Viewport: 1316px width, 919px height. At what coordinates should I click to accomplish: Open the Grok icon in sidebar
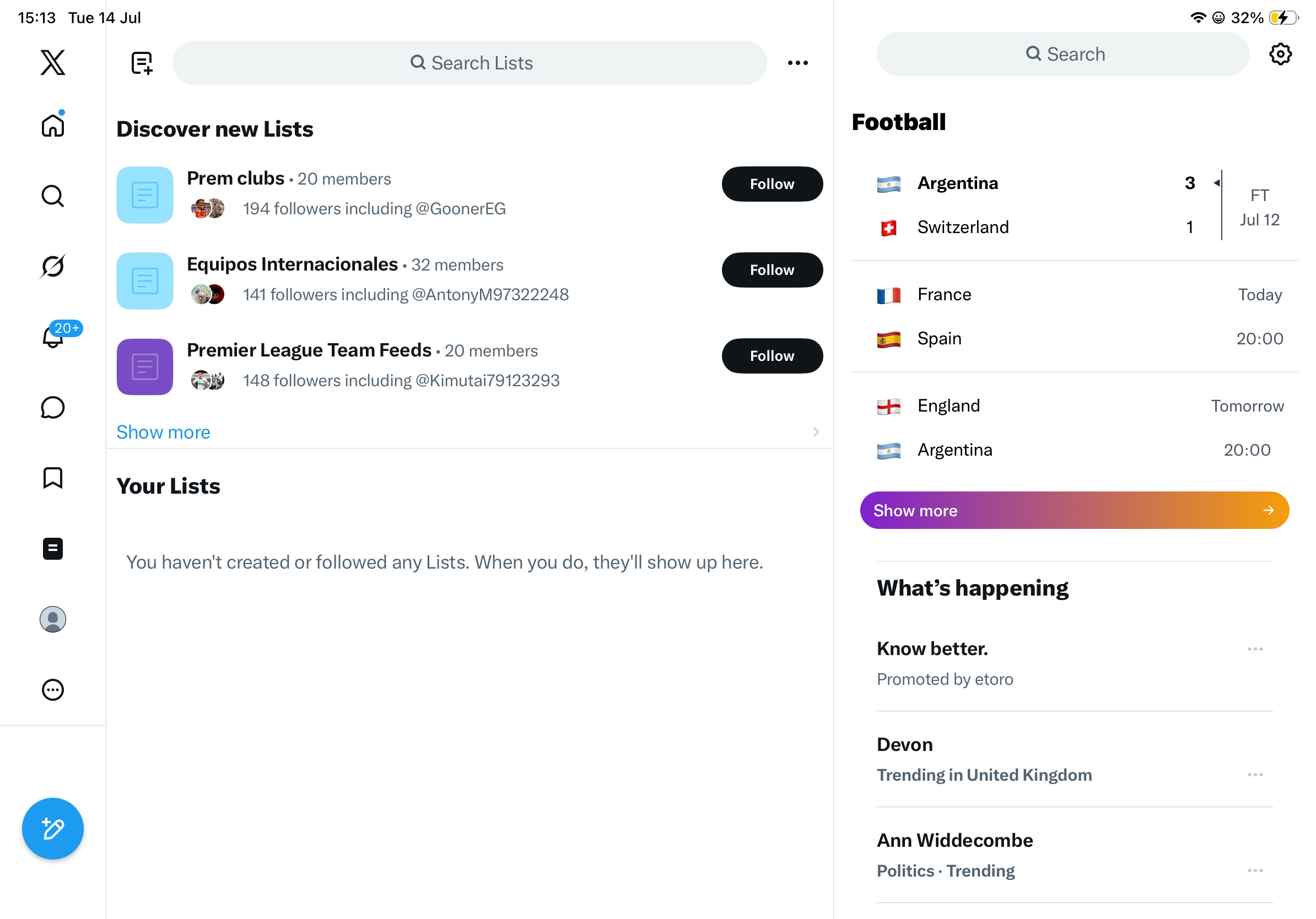(x=53, y=267)
